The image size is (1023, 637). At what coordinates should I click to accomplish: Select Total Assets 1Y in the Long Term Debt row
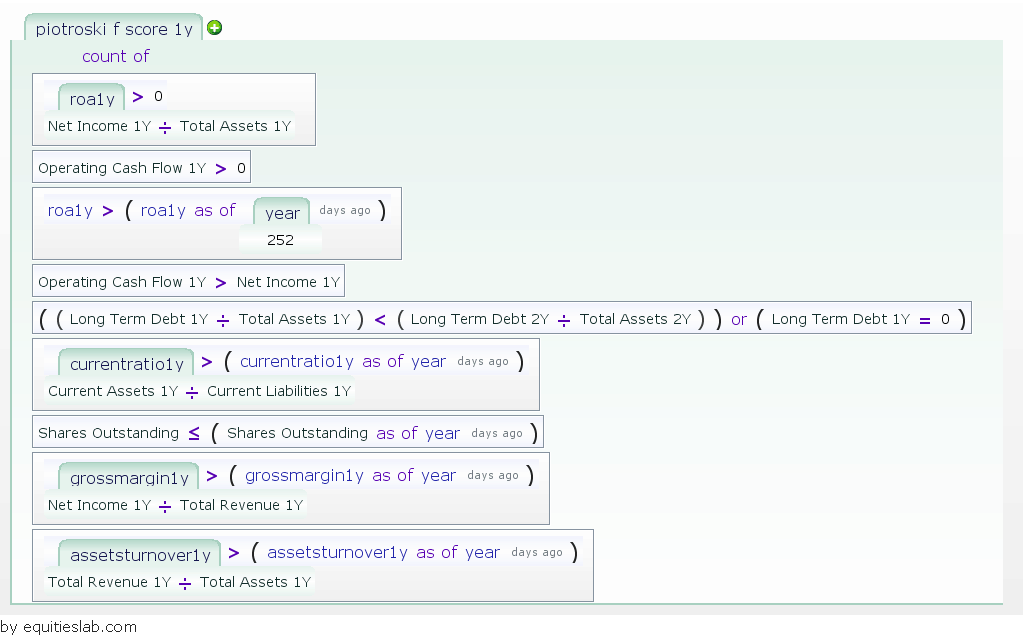point(294,319)
